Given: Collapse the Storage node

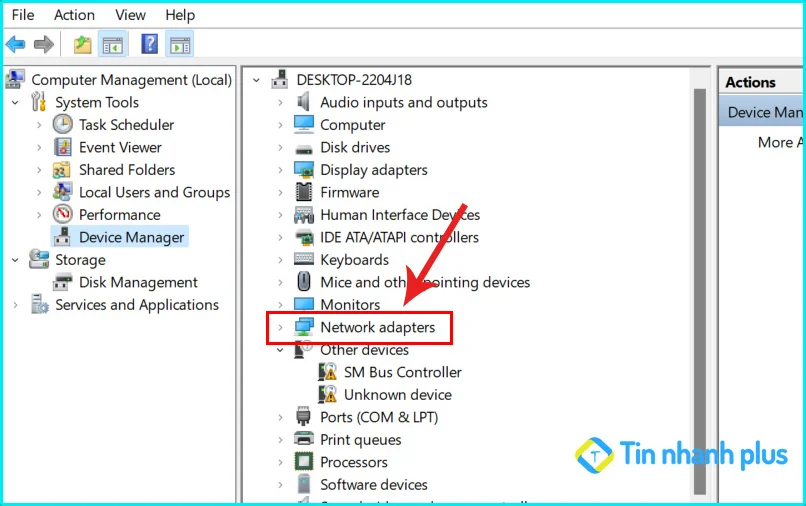Looking at the screenshot, I should pos(15,260).
